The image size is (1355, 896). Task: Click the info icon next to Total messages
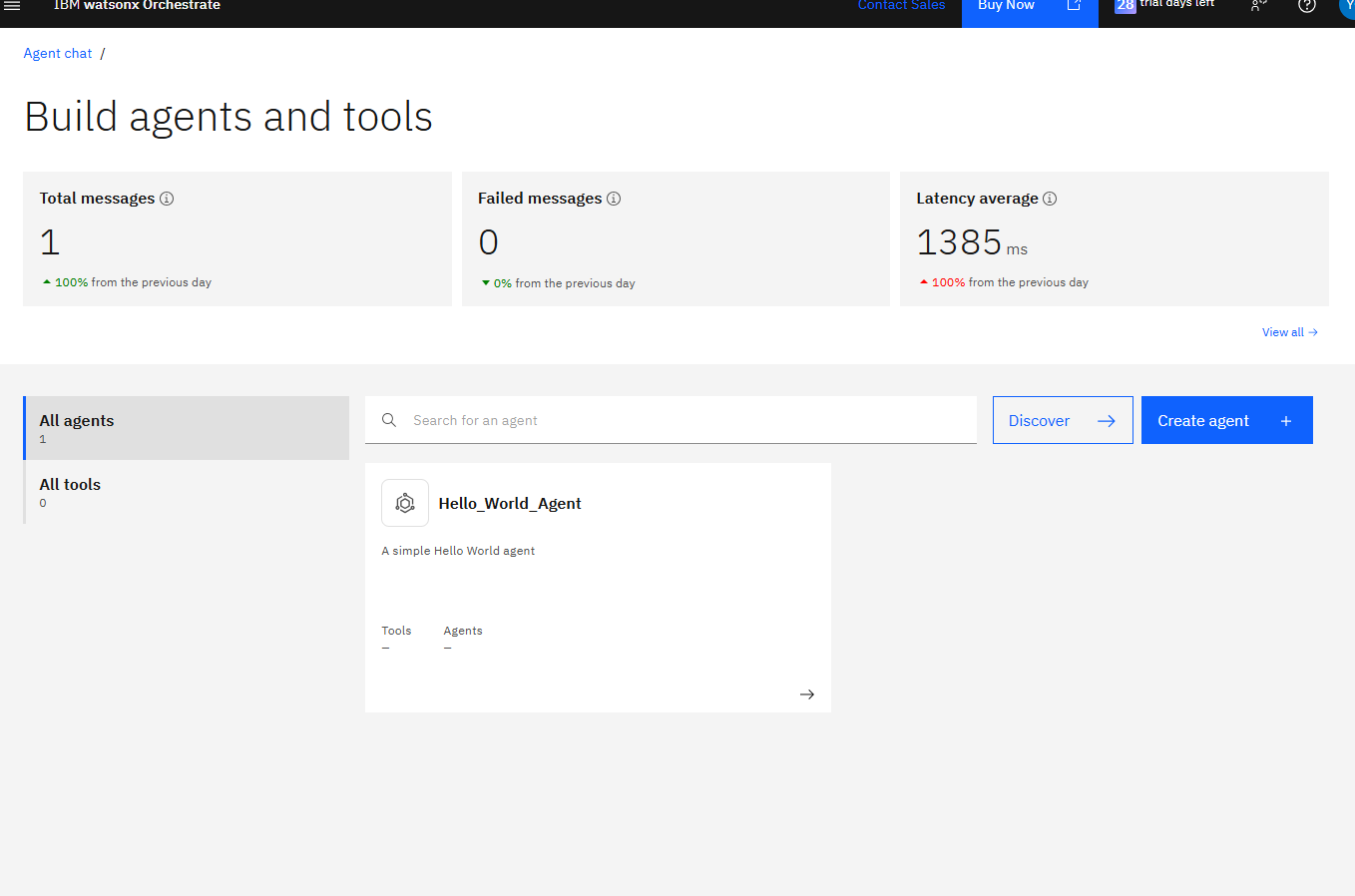pyautogui.click(x=167, y=199)
